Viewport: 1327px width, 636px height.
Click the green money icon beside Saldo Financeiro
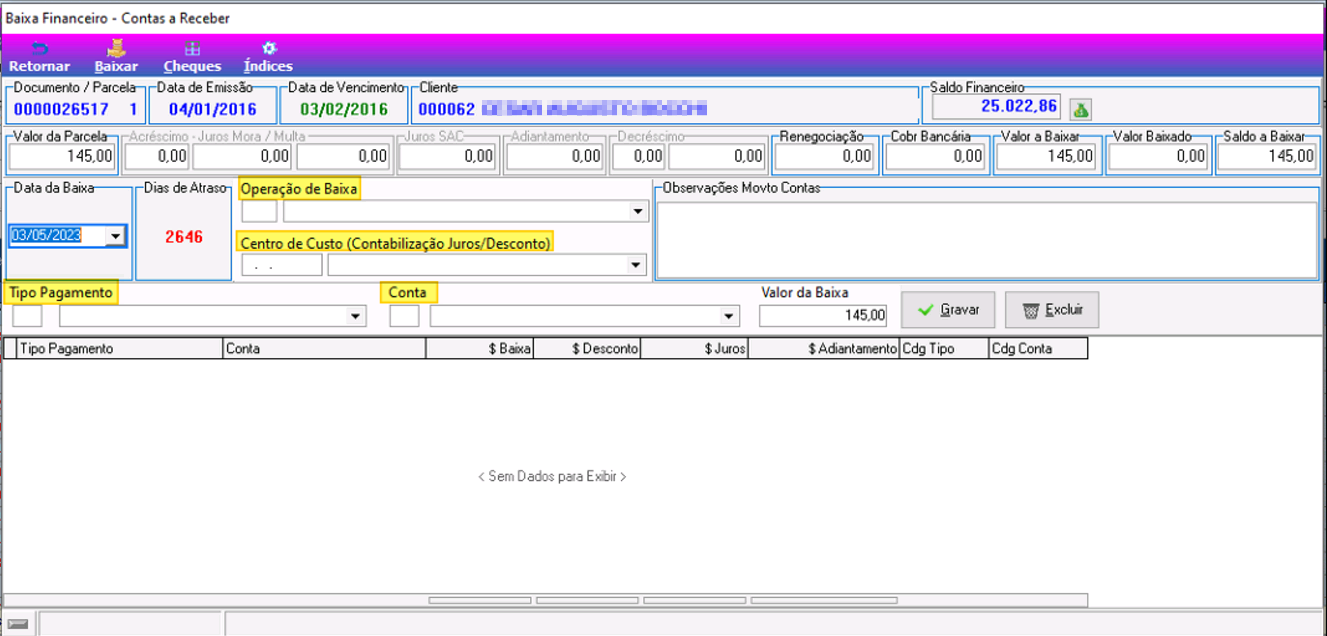click(x=1080, y=109)
